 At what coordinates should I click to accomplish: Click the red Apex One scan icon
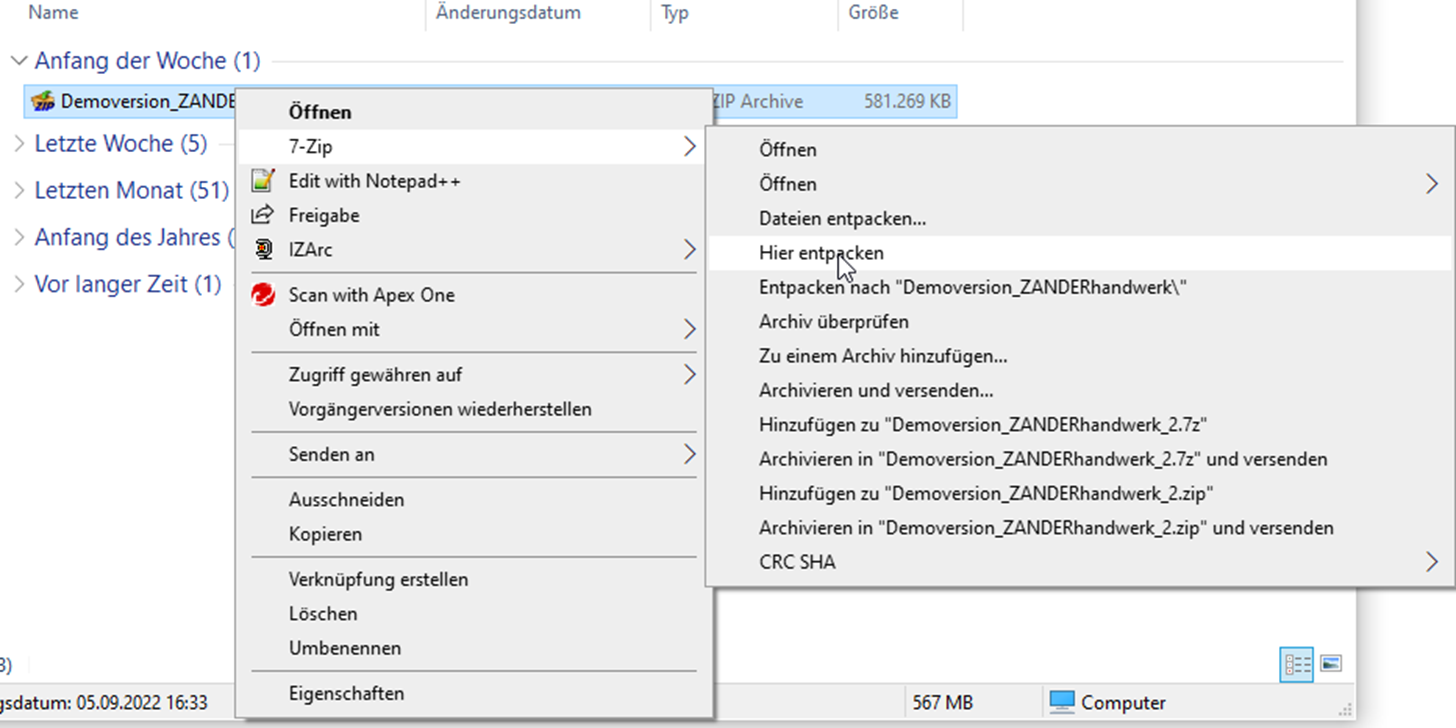(263, 295)
